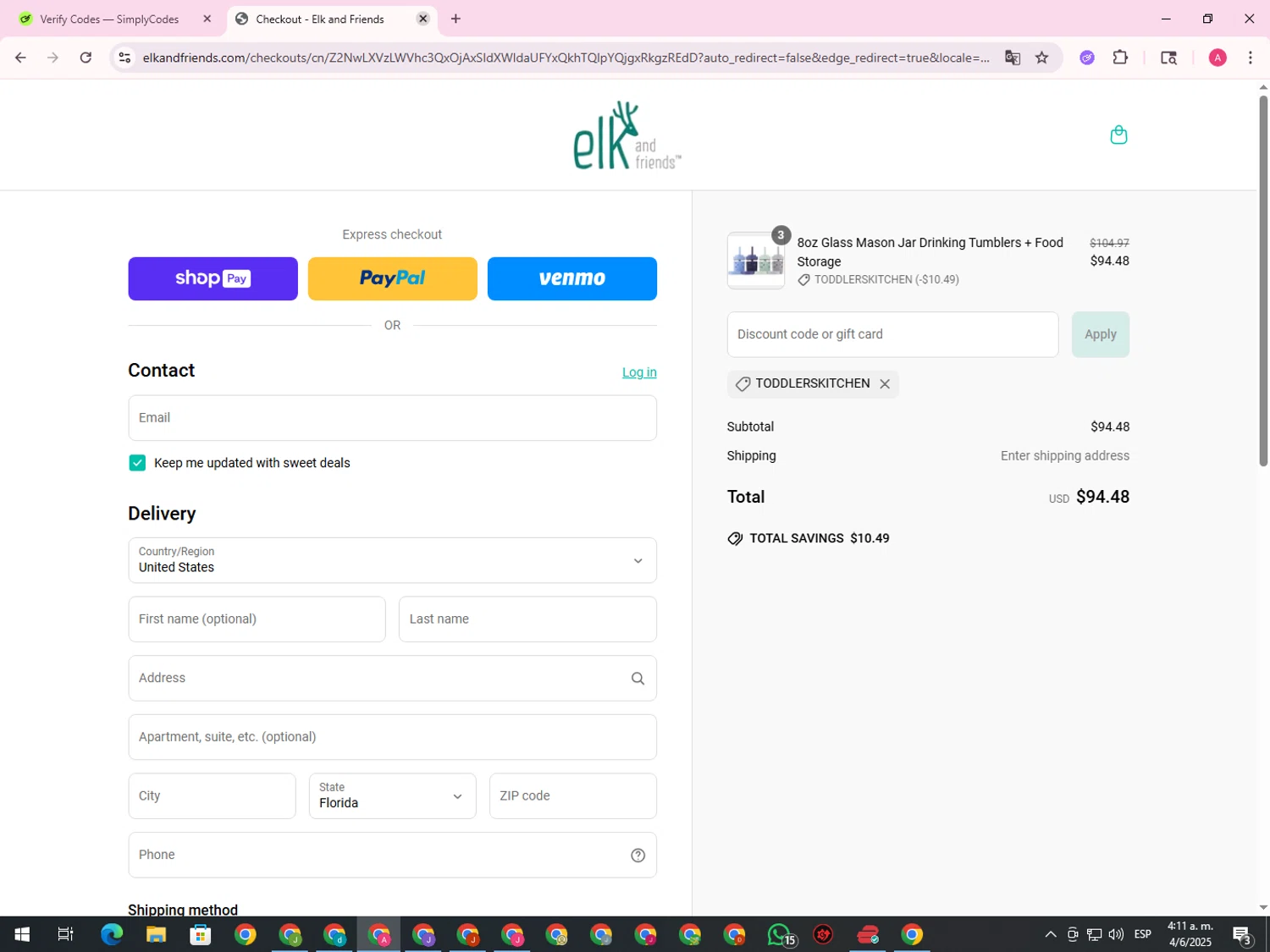Image resolution: width=1270 pixels, height=952 pixels.
Task: Focus the Address field
Action: point(392,679)
